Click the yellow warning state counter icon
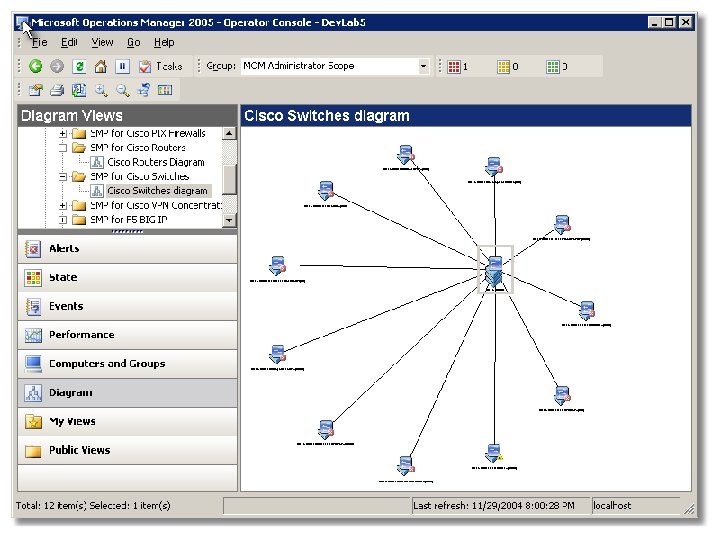720x540 pixels. [x=504, y=67]
